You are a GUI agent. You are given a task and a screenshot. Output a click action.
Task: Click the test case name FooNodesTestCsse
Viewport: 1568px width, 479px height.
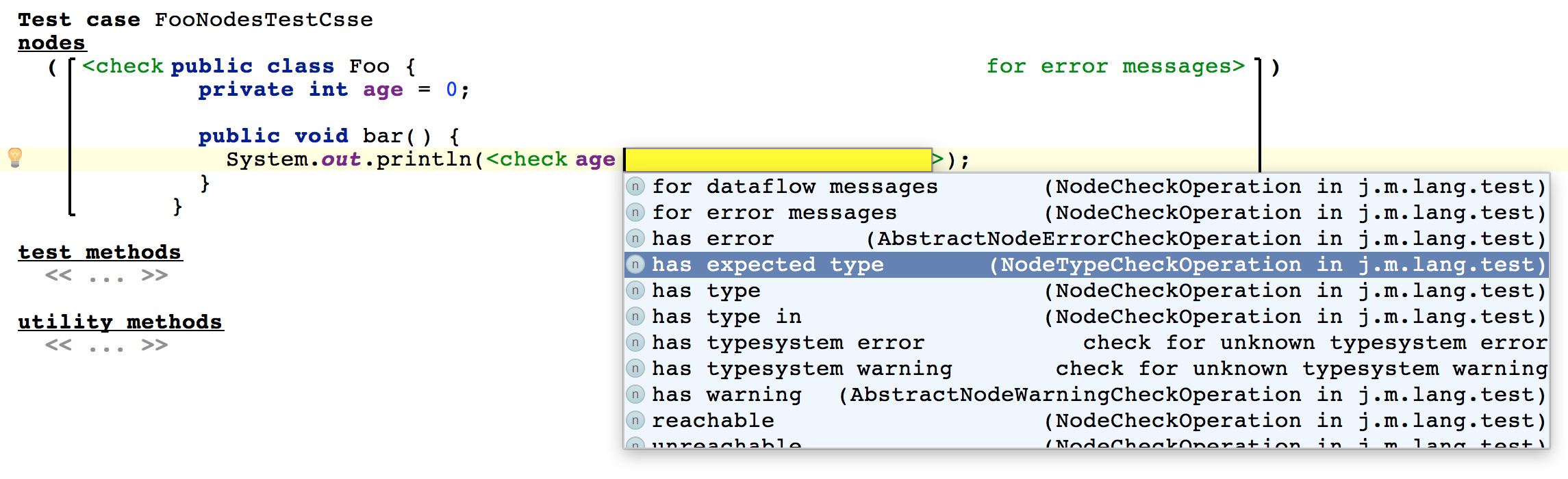[264, 20]
